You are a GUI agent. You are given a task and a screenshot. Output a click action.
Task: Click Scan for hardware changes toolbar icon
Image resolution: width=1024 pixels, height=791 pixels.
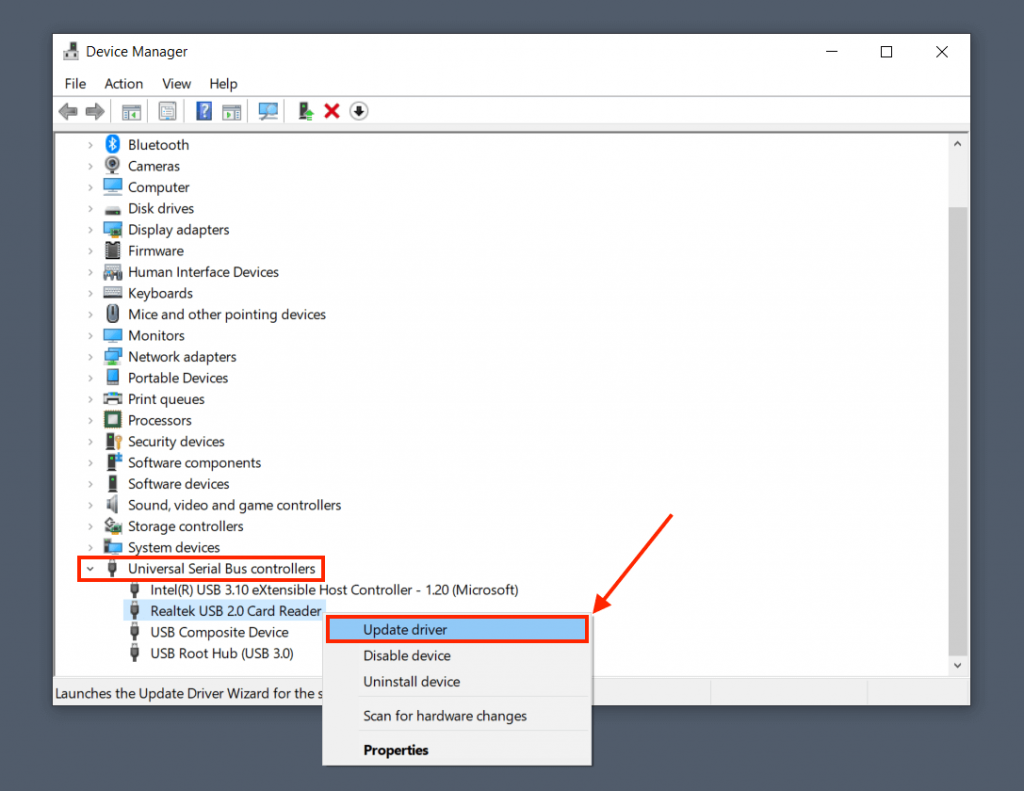click(268, 111)
